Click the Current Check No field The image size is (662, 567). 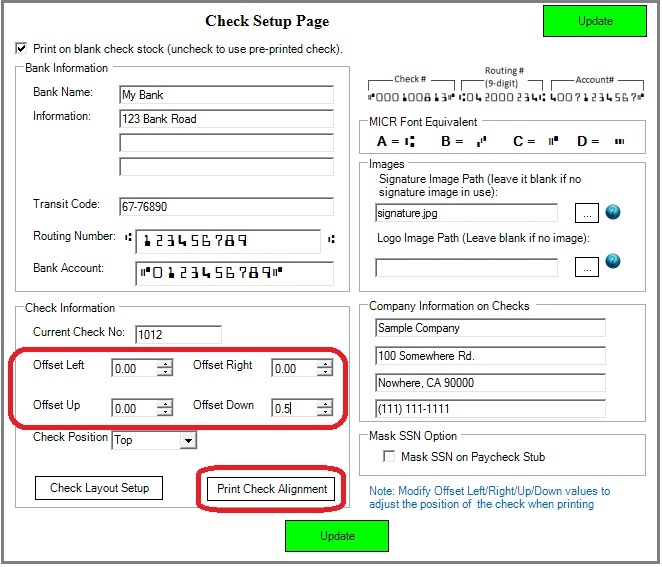coord(178,335)
